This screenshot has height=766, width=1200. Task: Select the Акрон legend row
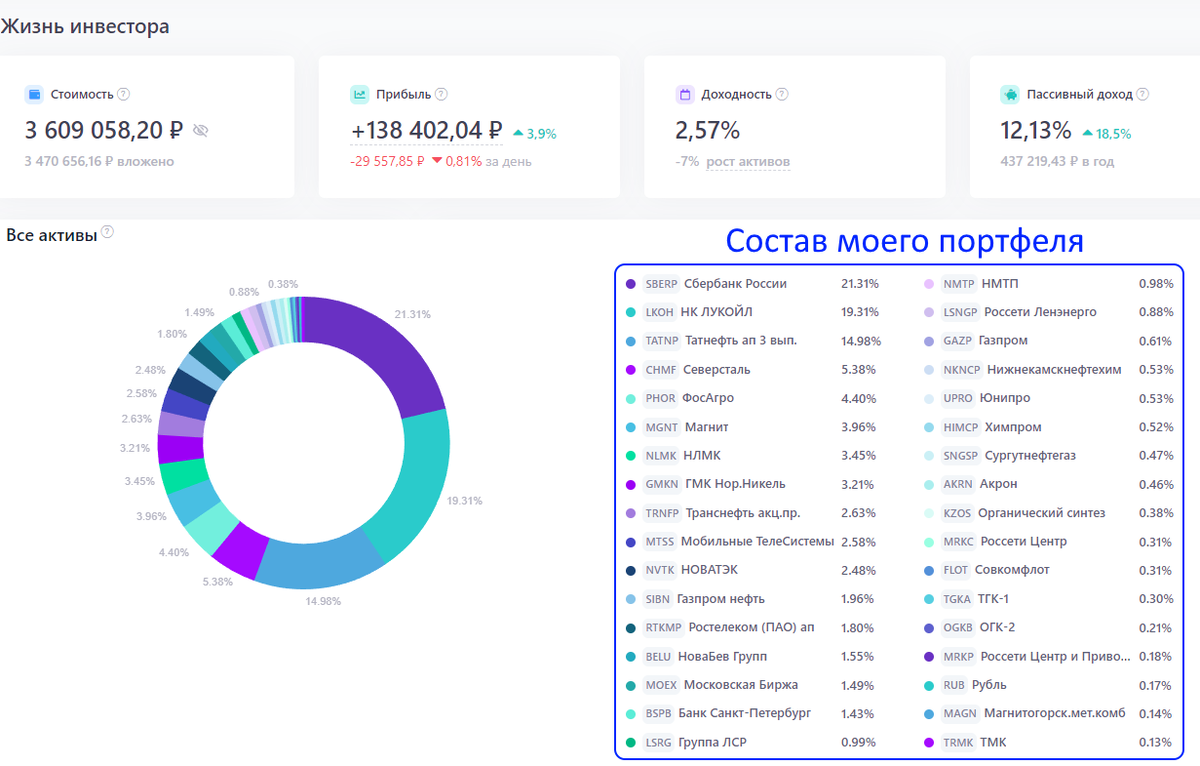click(x=1049, y=484)
